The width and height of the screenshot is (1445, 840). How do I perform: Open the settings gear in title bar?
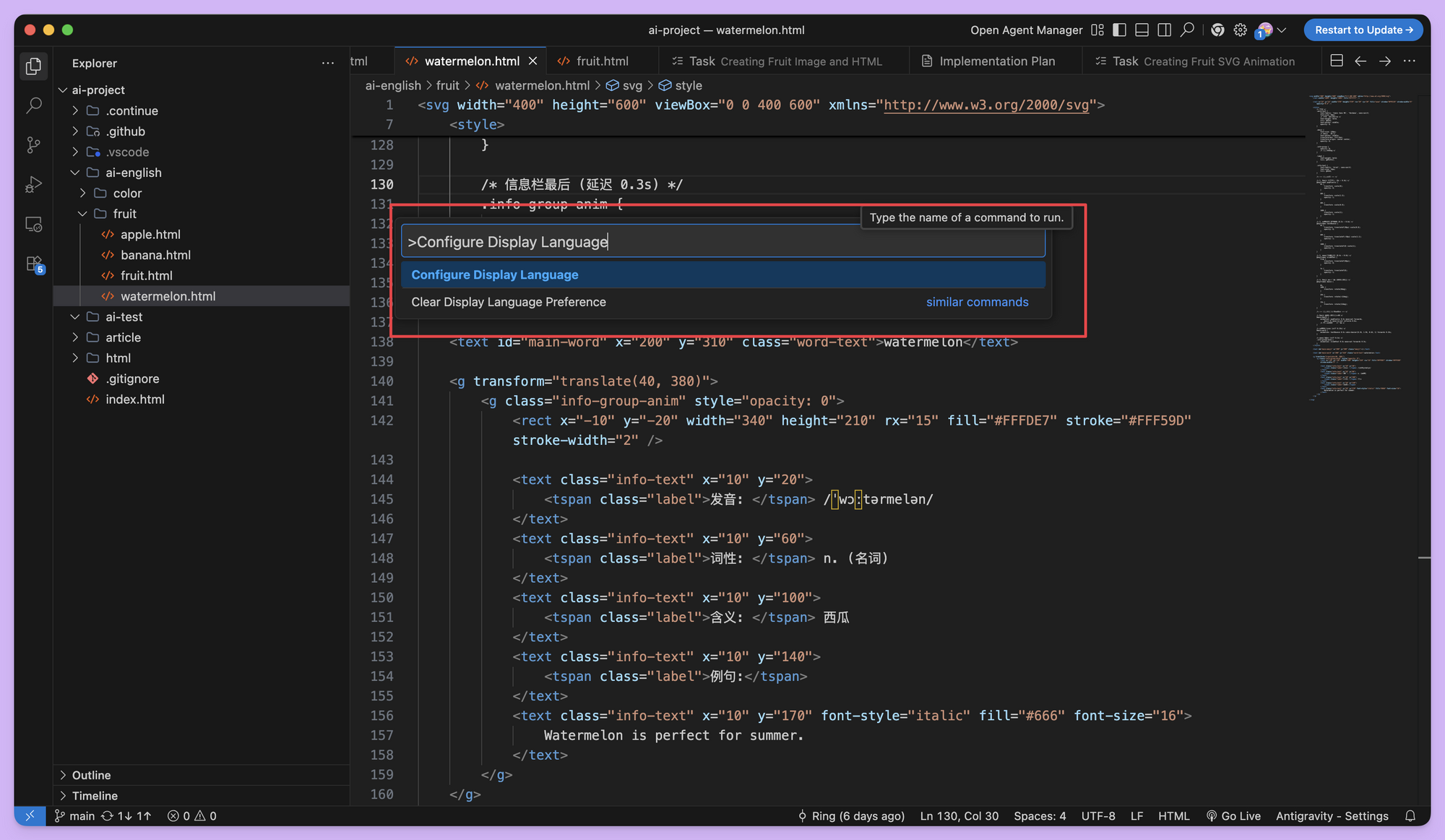coord(1240,30)
